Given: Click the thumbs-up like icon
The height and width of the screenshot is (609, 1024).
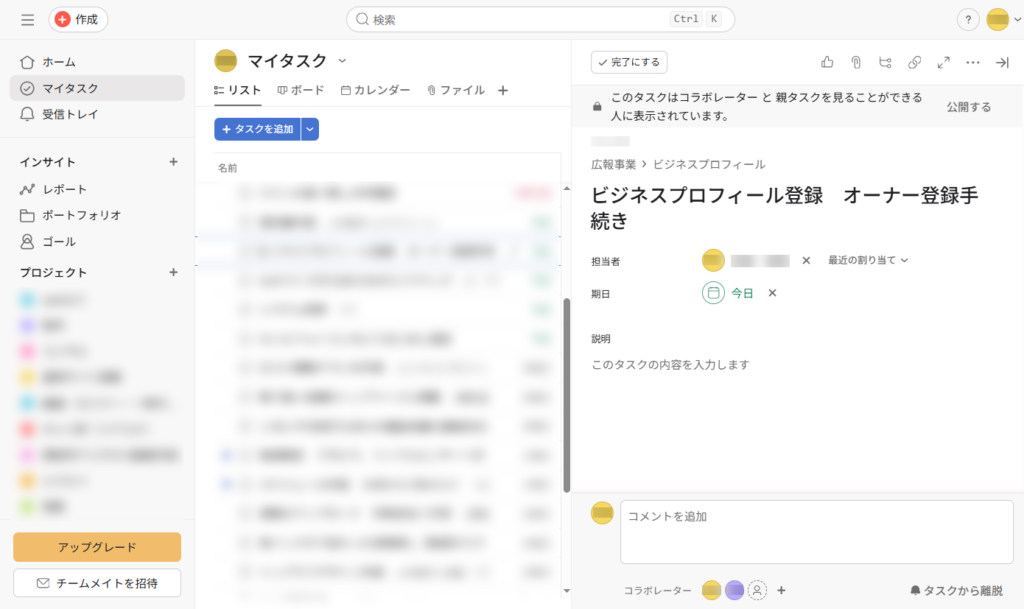Looking at the screenshot, I should pyautogui.click(x=827, y=62).
